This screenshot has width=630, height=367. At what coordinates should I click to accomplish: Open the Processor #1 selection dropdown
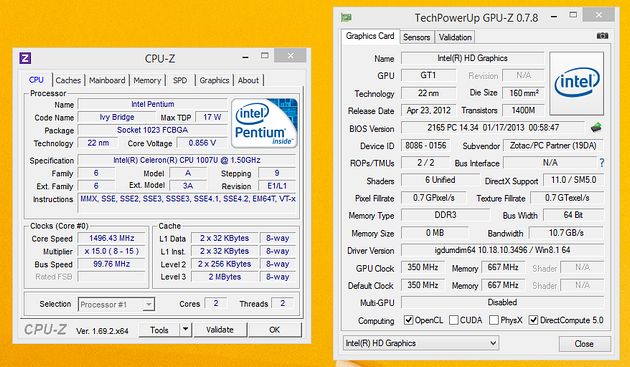coord(116,304)
